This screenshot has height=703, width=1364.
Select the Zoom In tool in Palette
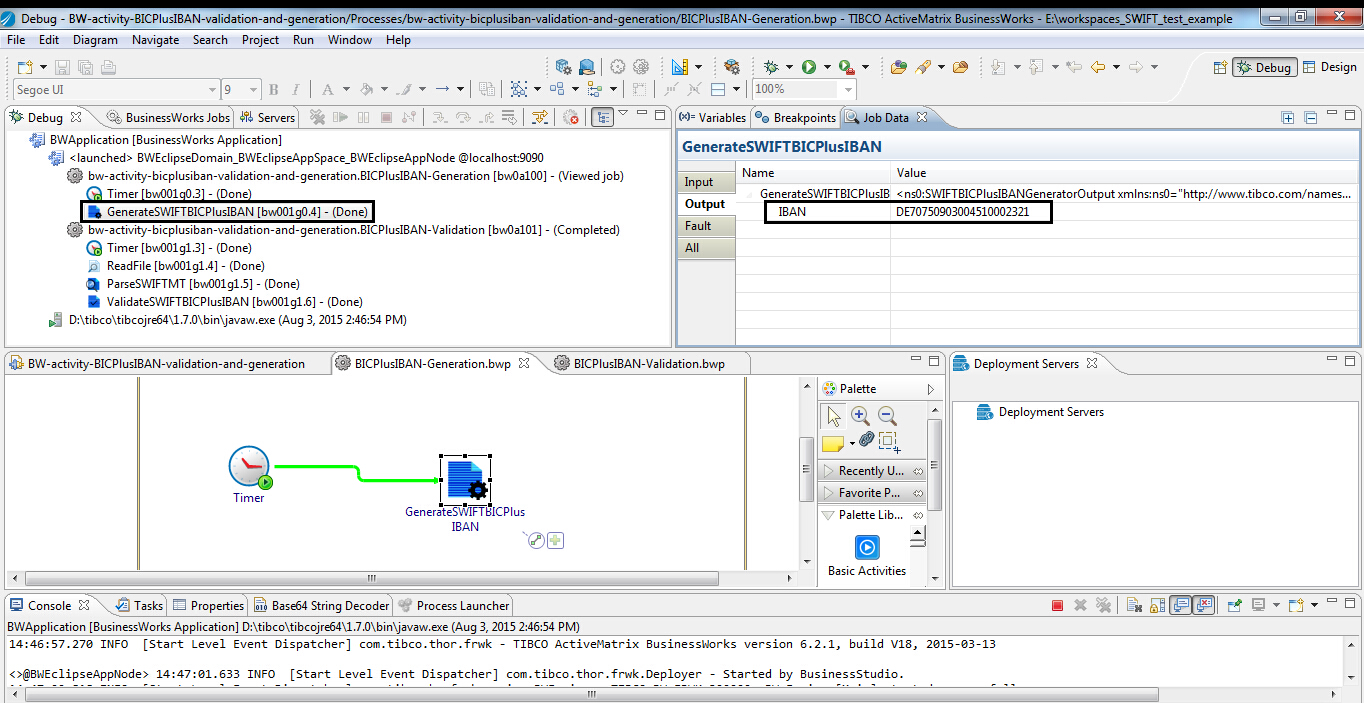(x=860, y=415)
